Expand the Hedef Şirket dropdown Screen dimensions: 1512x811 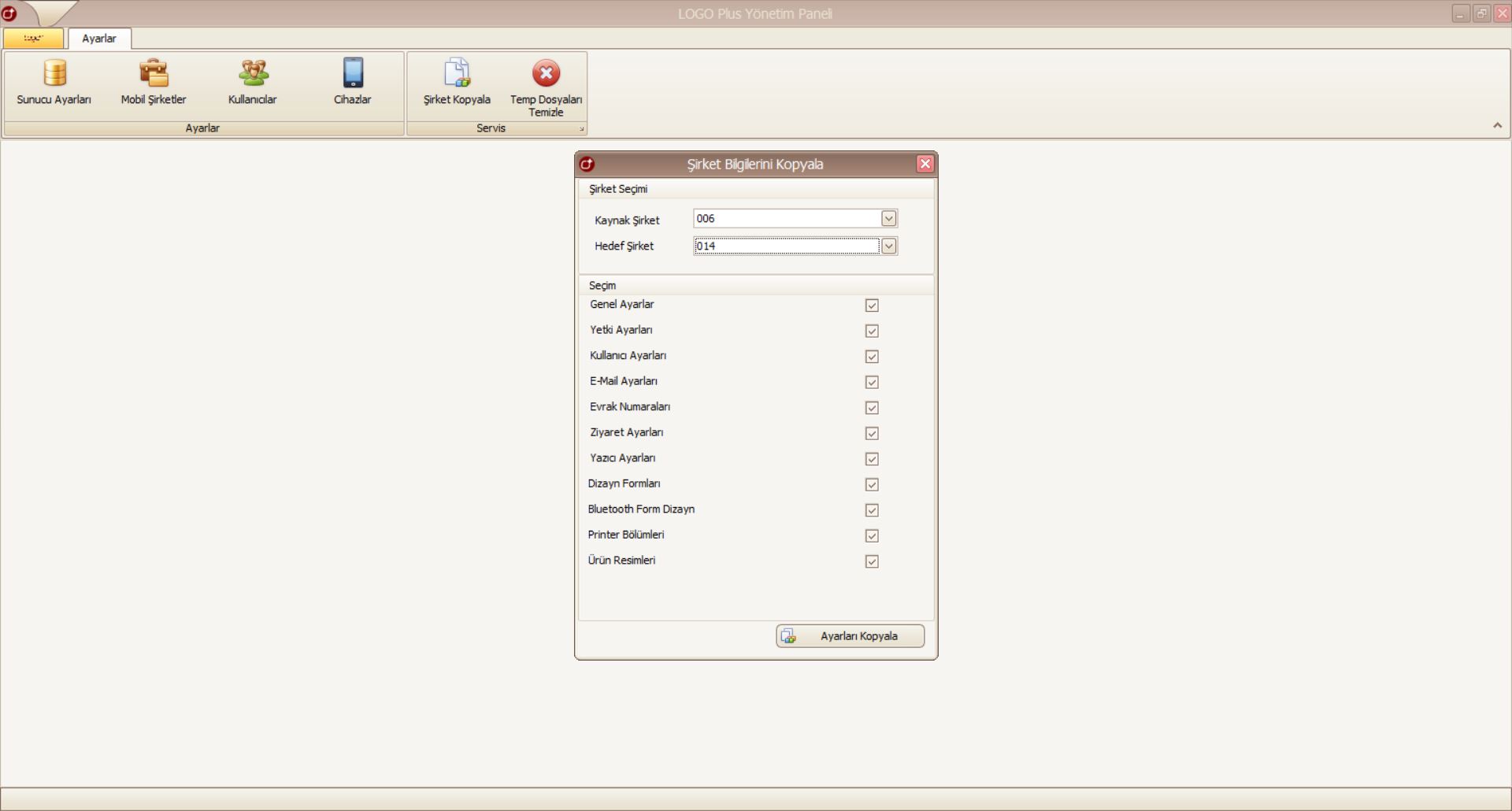(888, 246)
